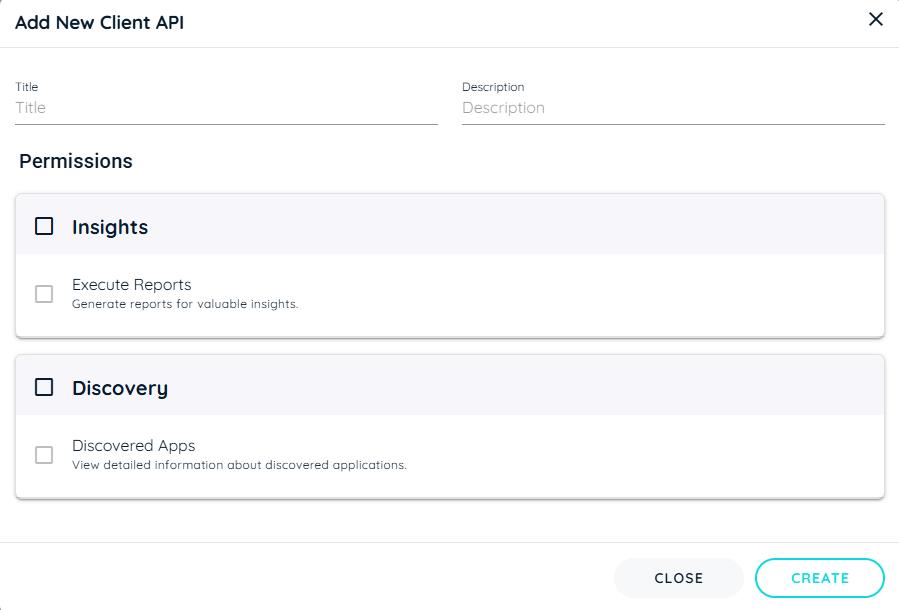
Task: Click the small Description field label
Action: [x=493, y=87]
